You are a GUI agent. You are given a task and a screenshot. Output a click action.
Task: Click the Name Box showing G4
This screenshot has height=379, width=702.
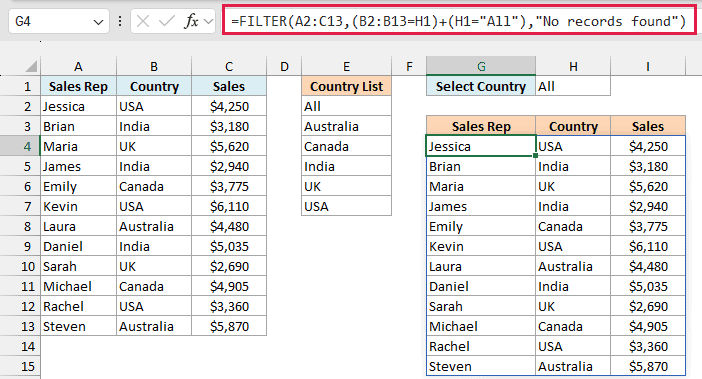59,21
